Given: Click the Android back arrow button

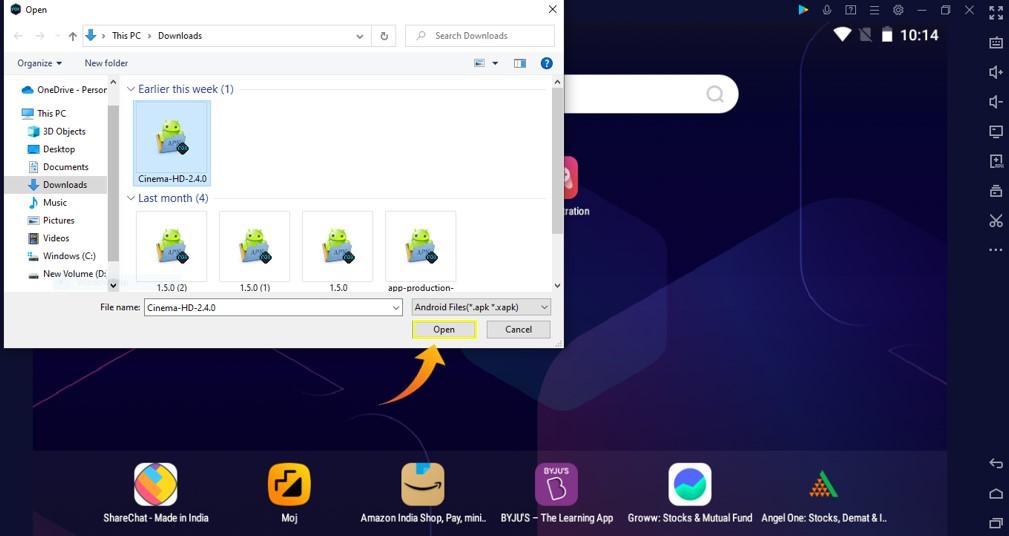Looking at the screenshot, I should (x=995, y=463).
